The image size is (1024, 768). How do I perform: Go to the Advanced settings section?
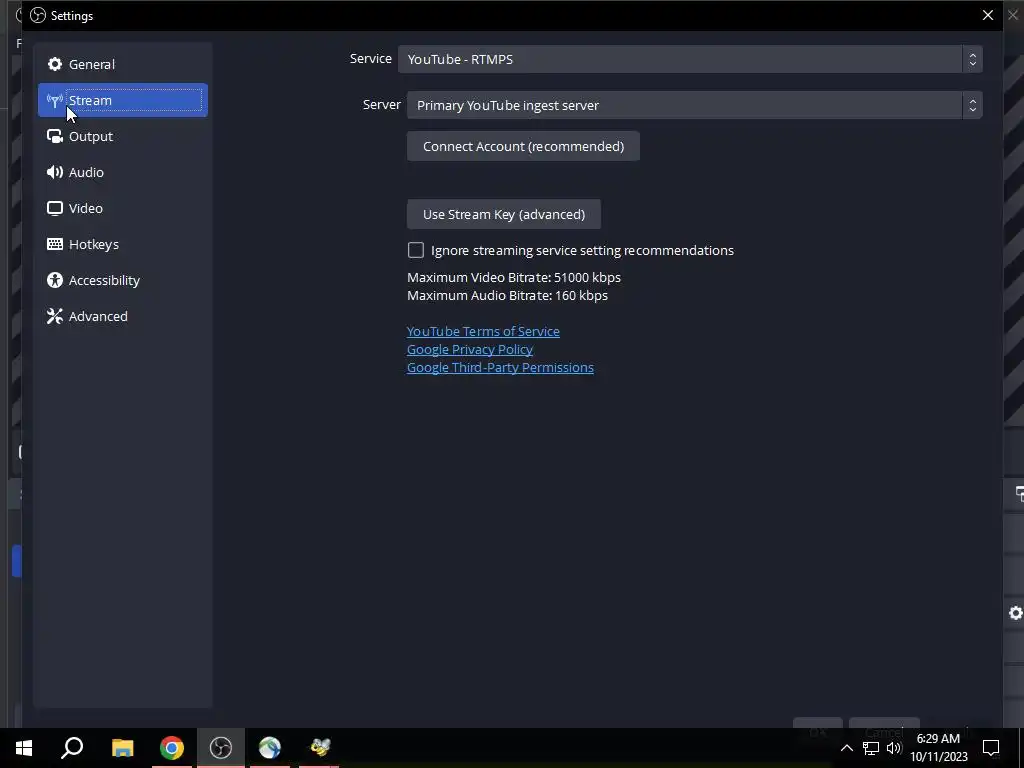point(123,315)
